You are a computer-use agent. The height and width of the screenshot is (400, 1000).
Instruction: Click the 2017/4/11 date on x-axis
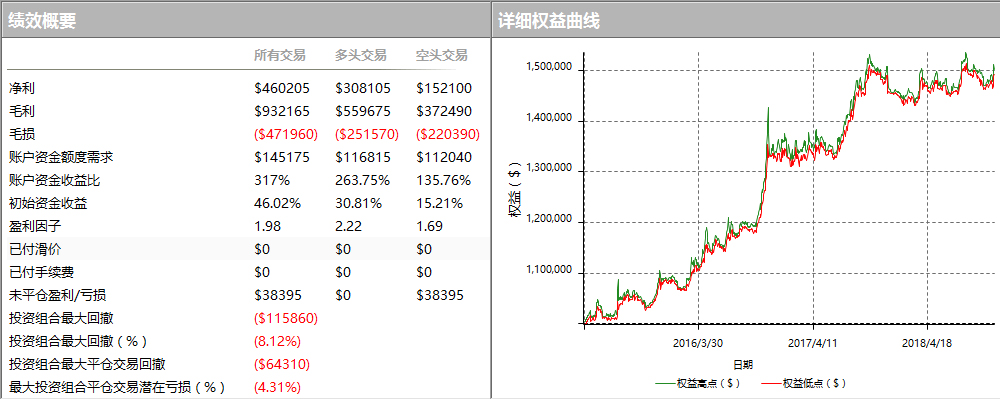pyautogui.click(x=812, y=342)
